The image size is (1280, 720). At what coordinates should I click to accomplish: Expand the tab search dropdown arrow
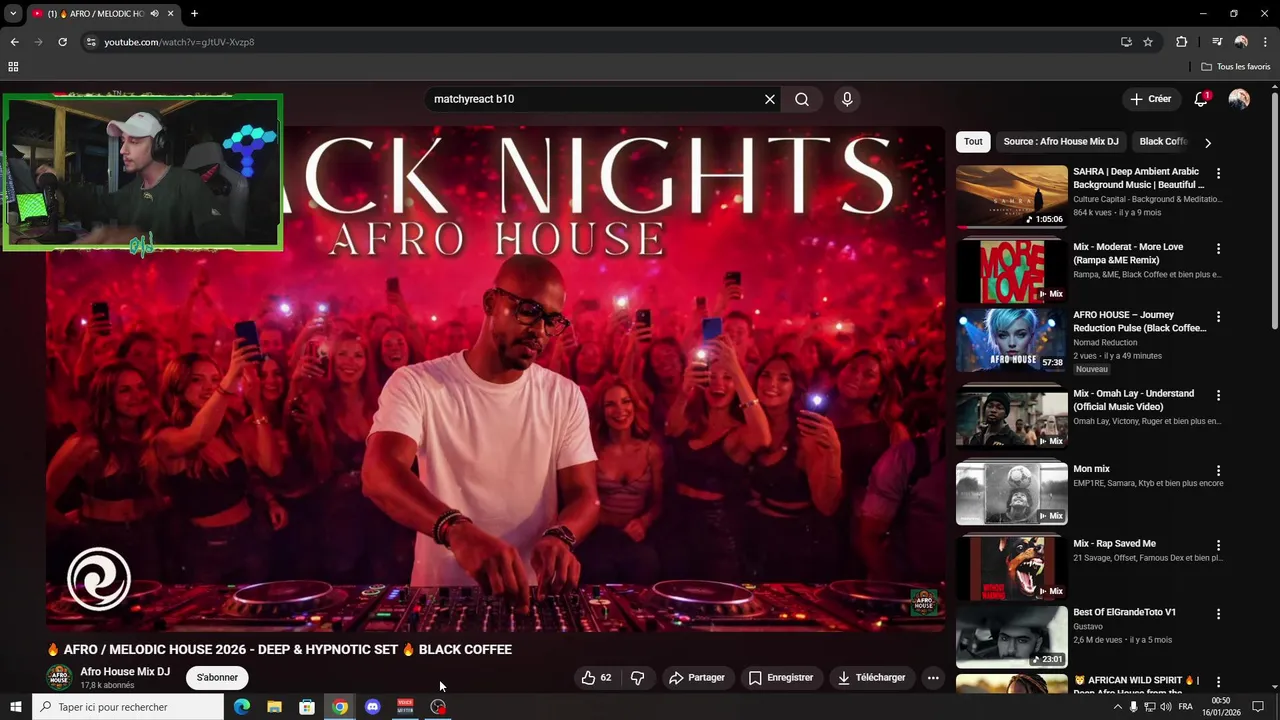13,14
